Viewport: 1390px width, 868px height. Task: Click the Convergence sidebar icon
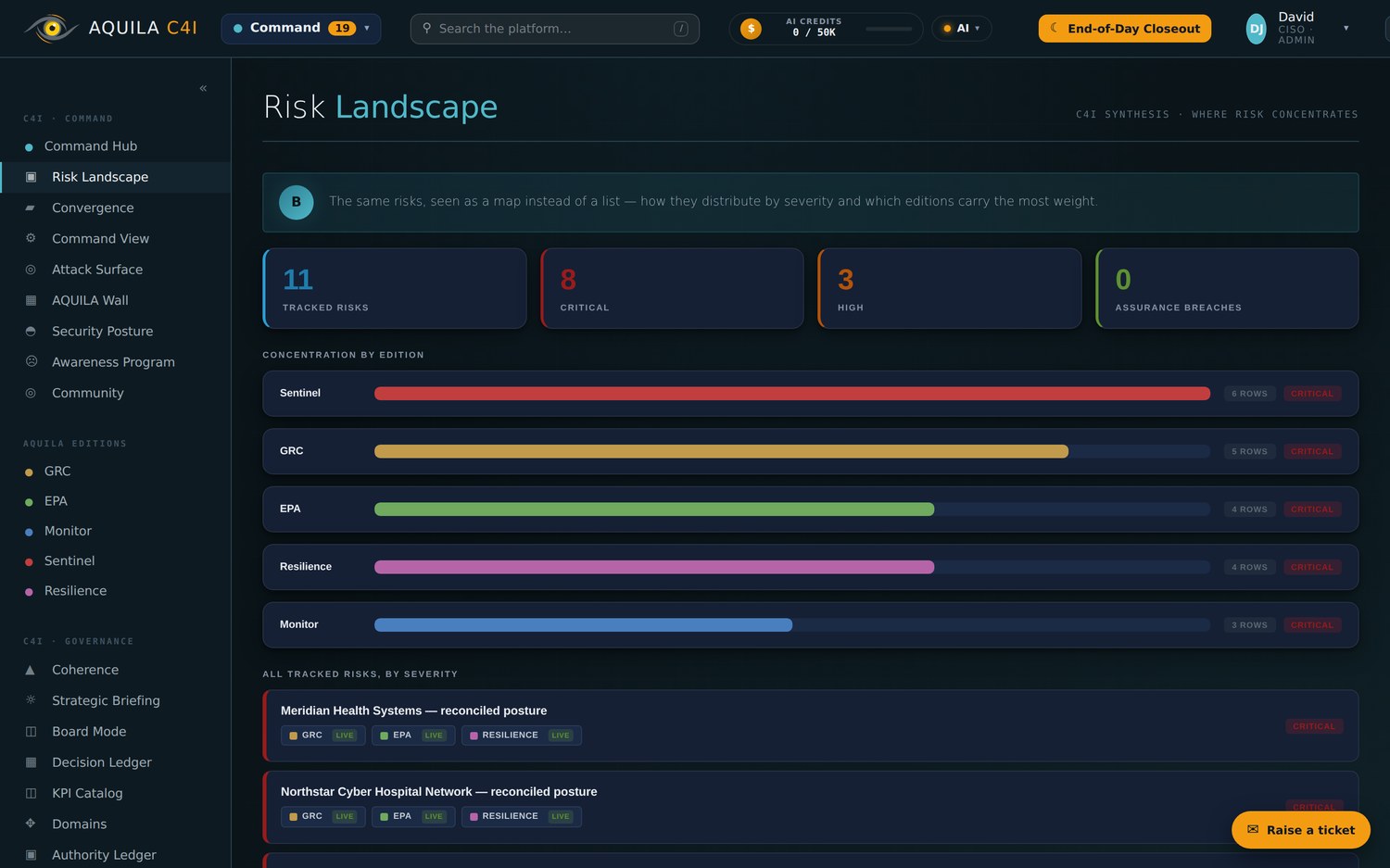[x=31, y=208]
